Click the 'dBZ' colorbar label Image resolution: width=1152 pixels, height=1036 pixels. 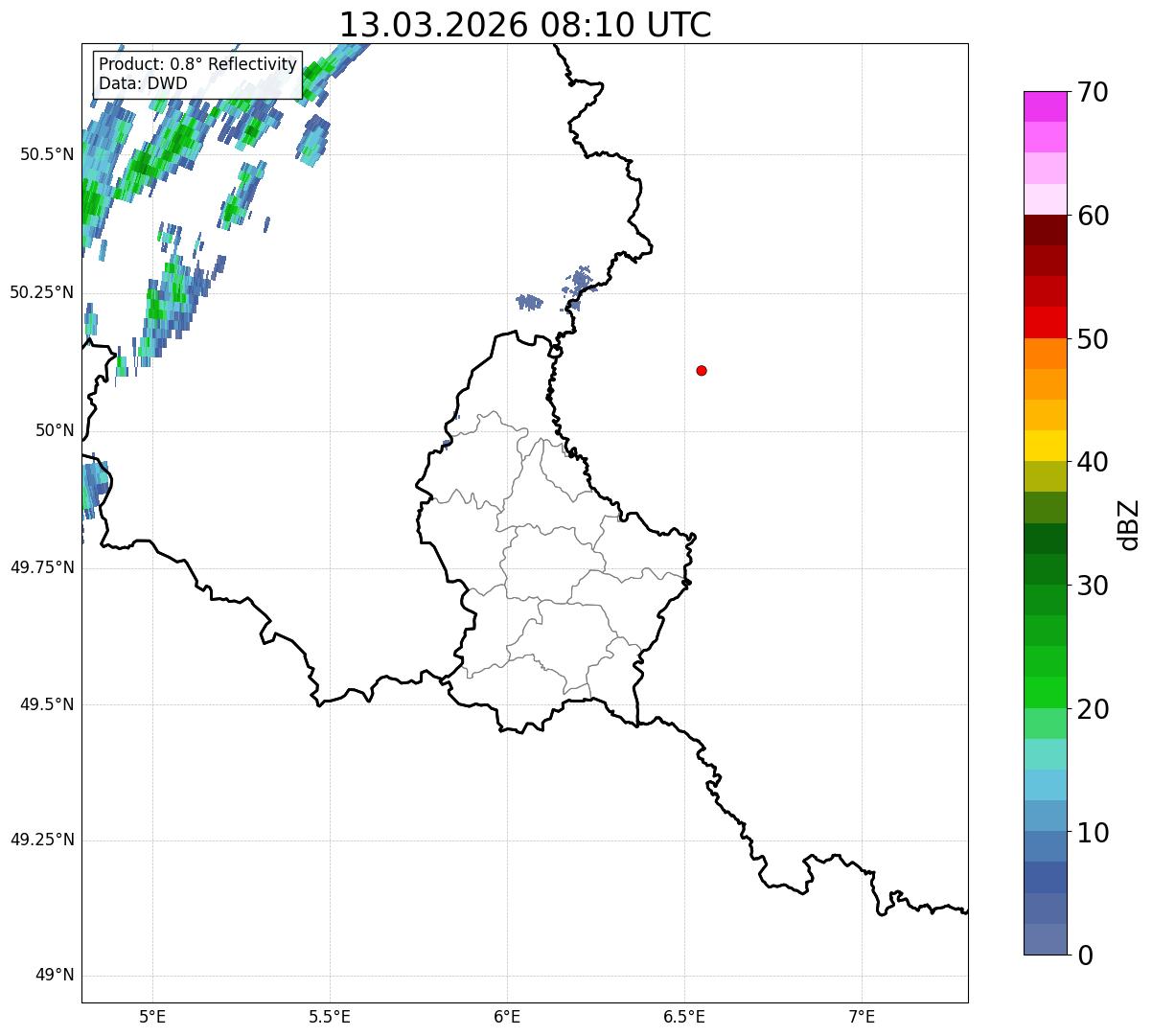1128,523
